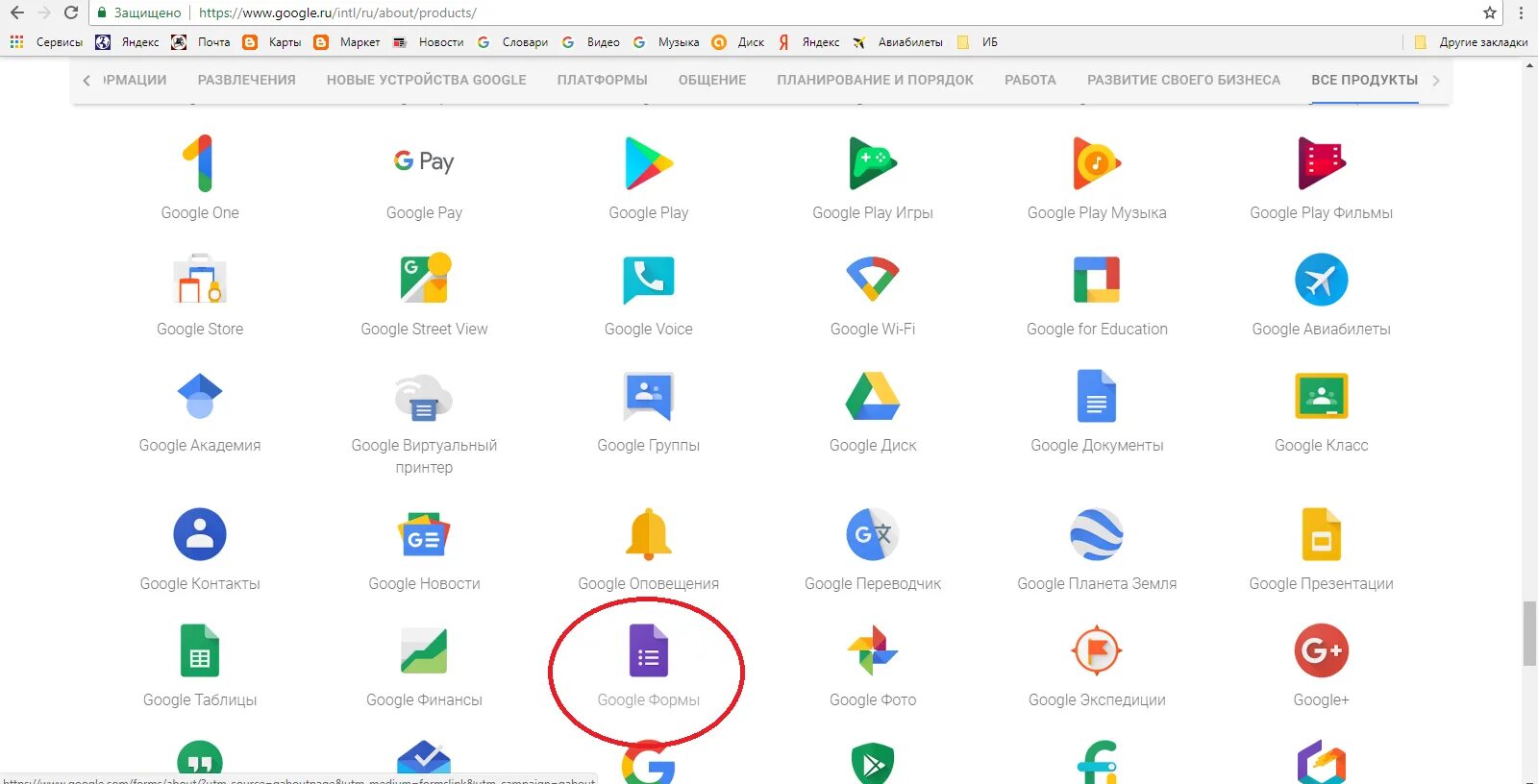This screenshot has width=1538, height=784.
Task: Open the Google+ red icon
Action: click(x=1322, y=650)
